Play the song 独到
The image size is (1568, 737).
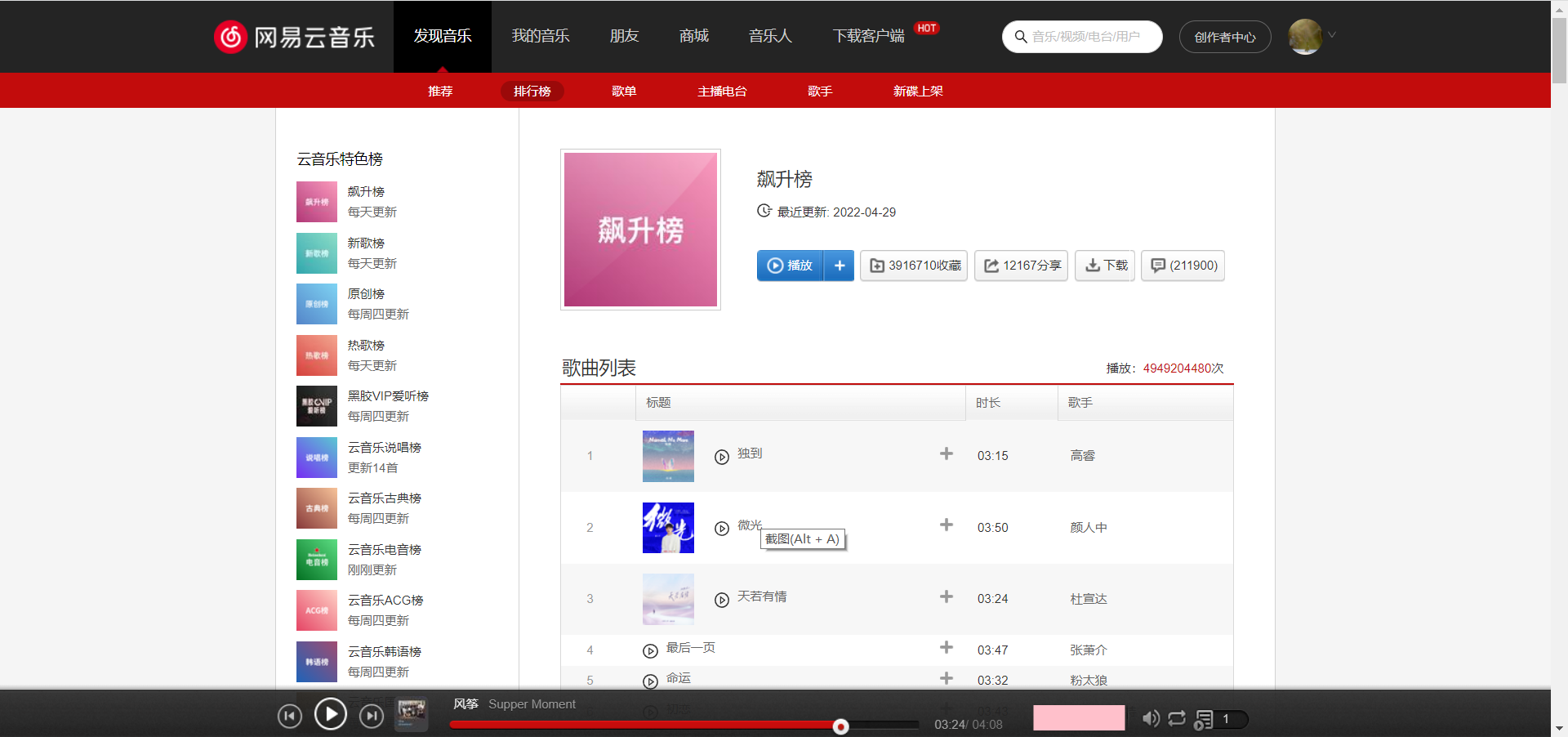(722, 457)
